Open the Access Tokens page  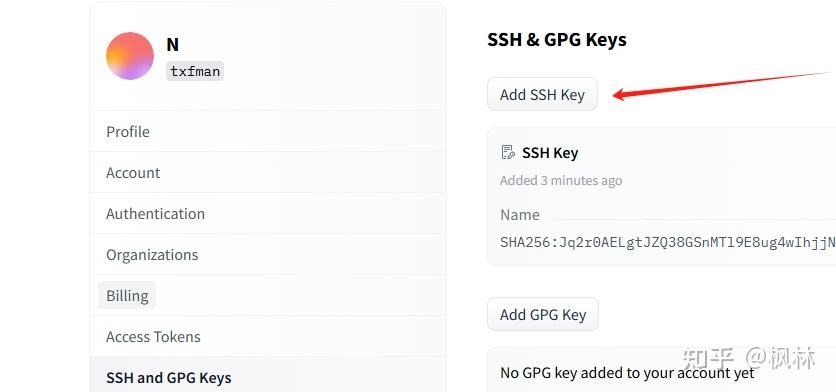tap(268, 337)
